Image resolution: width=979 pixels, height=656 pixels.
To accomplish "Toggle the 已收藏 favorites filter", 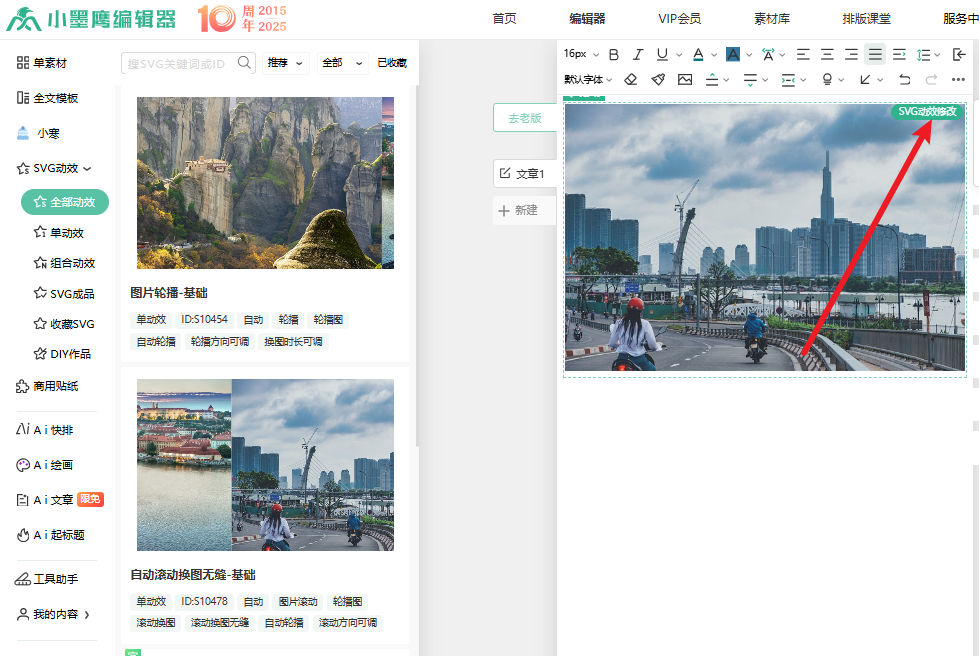I will [x=392, y=63].
